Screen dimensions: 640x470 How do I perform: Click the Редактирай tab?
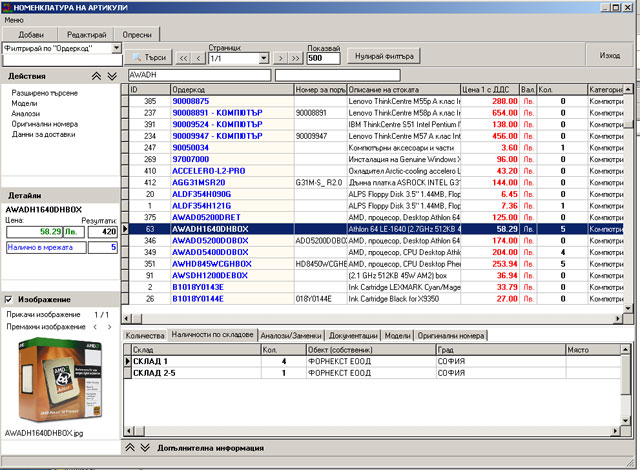(x=86, y=35)
